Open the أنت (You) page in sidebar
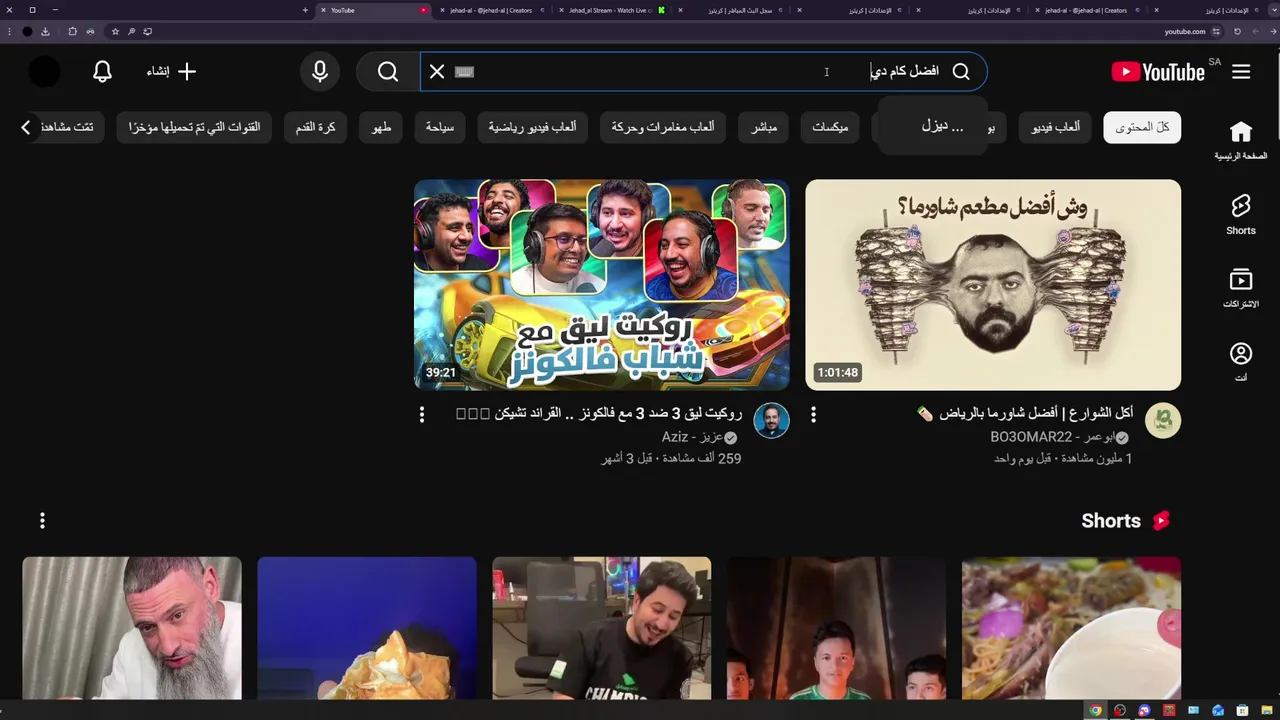Image resolution: width=1280 pixels, height=720 pixels. (1240, 362)
